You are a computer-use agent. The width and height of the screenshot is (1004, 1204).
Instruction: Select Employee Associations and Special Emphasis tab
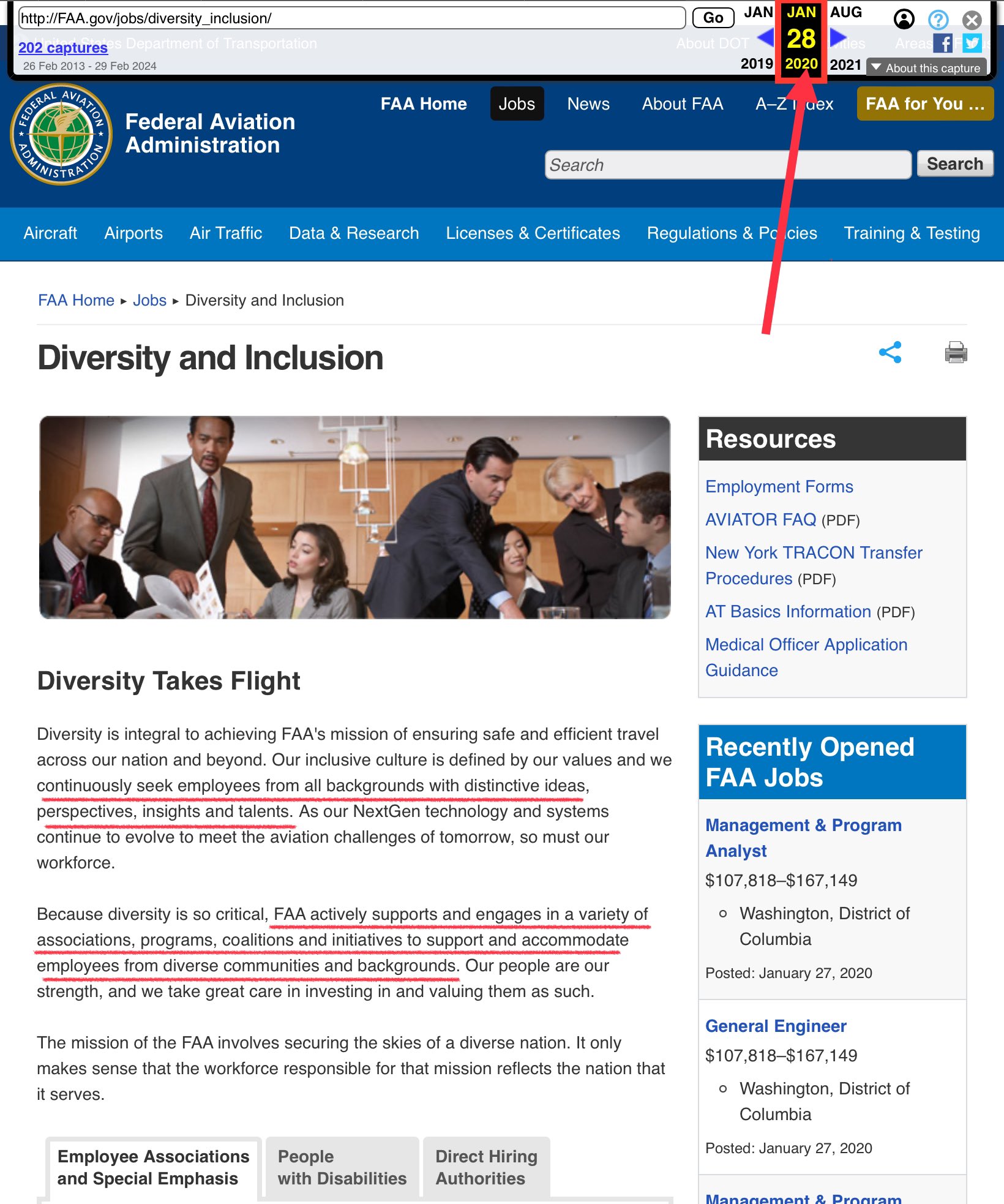pyautogui.click(x=153, y=1167)
